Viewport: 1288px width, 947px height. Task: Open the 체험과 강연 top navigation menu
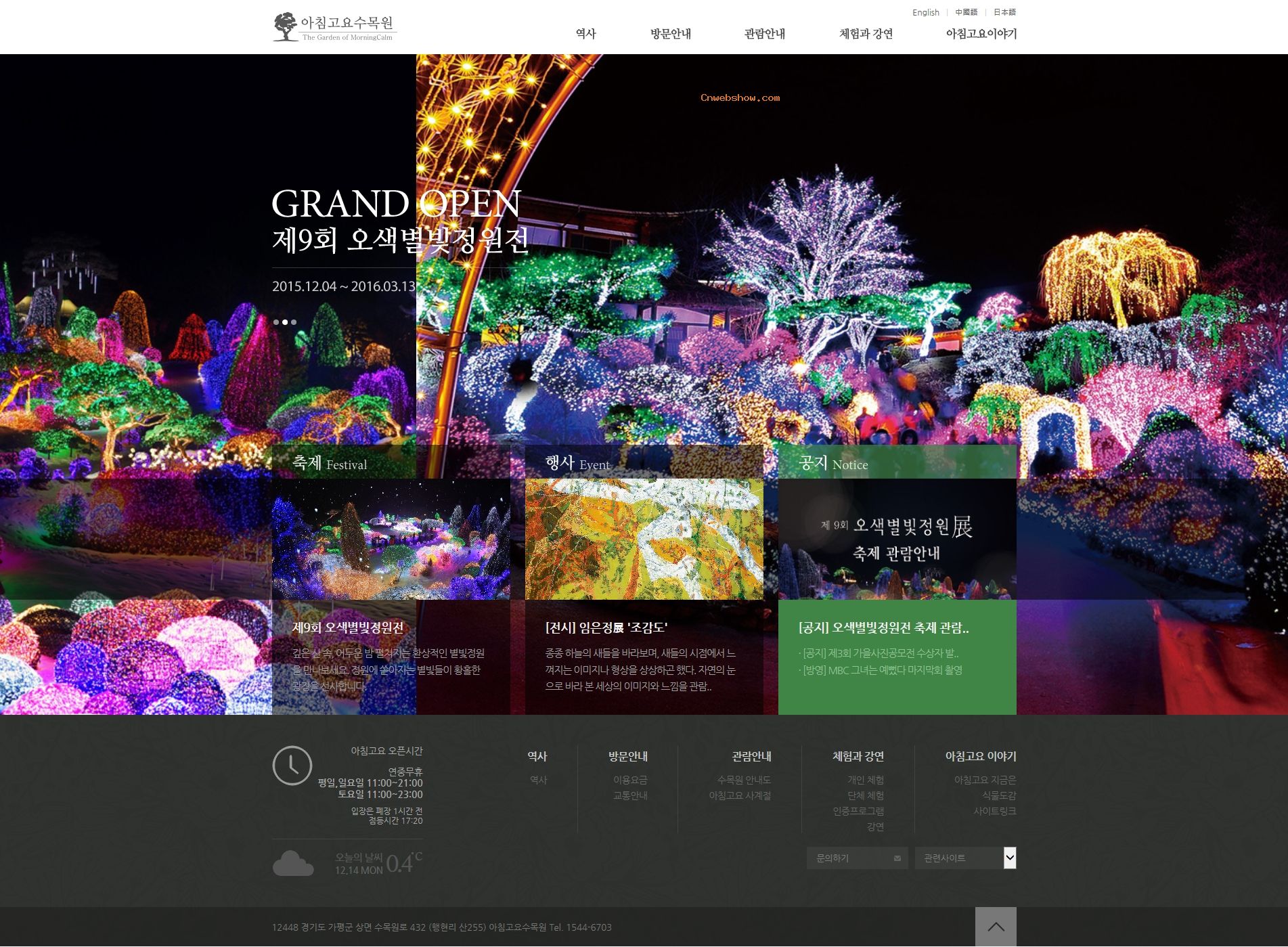[x=866, y=34]
